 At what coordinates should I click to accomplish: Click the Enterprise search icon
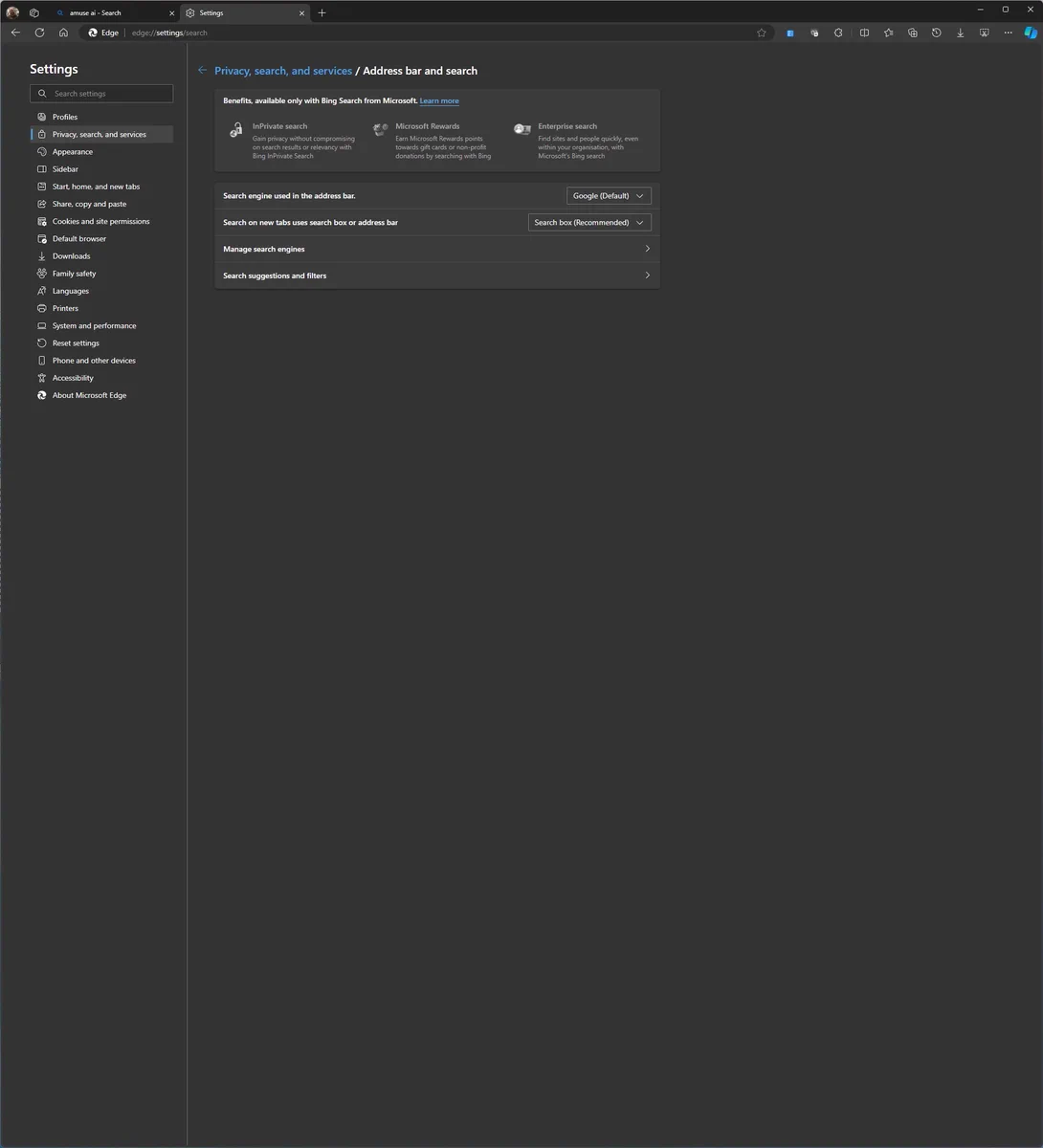point(521,129)
